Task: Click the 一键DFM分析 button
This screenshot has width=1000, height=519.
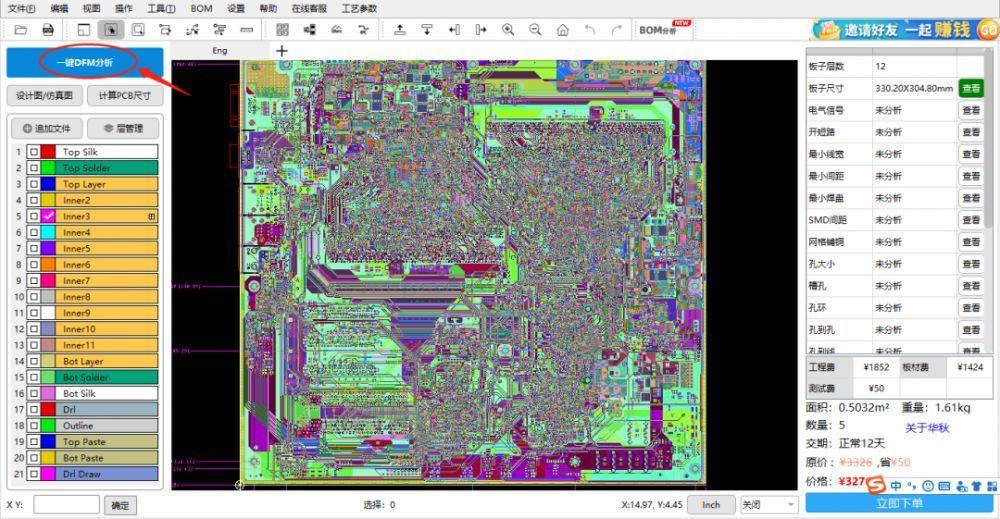Action: pyautogui.click(x=85, y=62)
